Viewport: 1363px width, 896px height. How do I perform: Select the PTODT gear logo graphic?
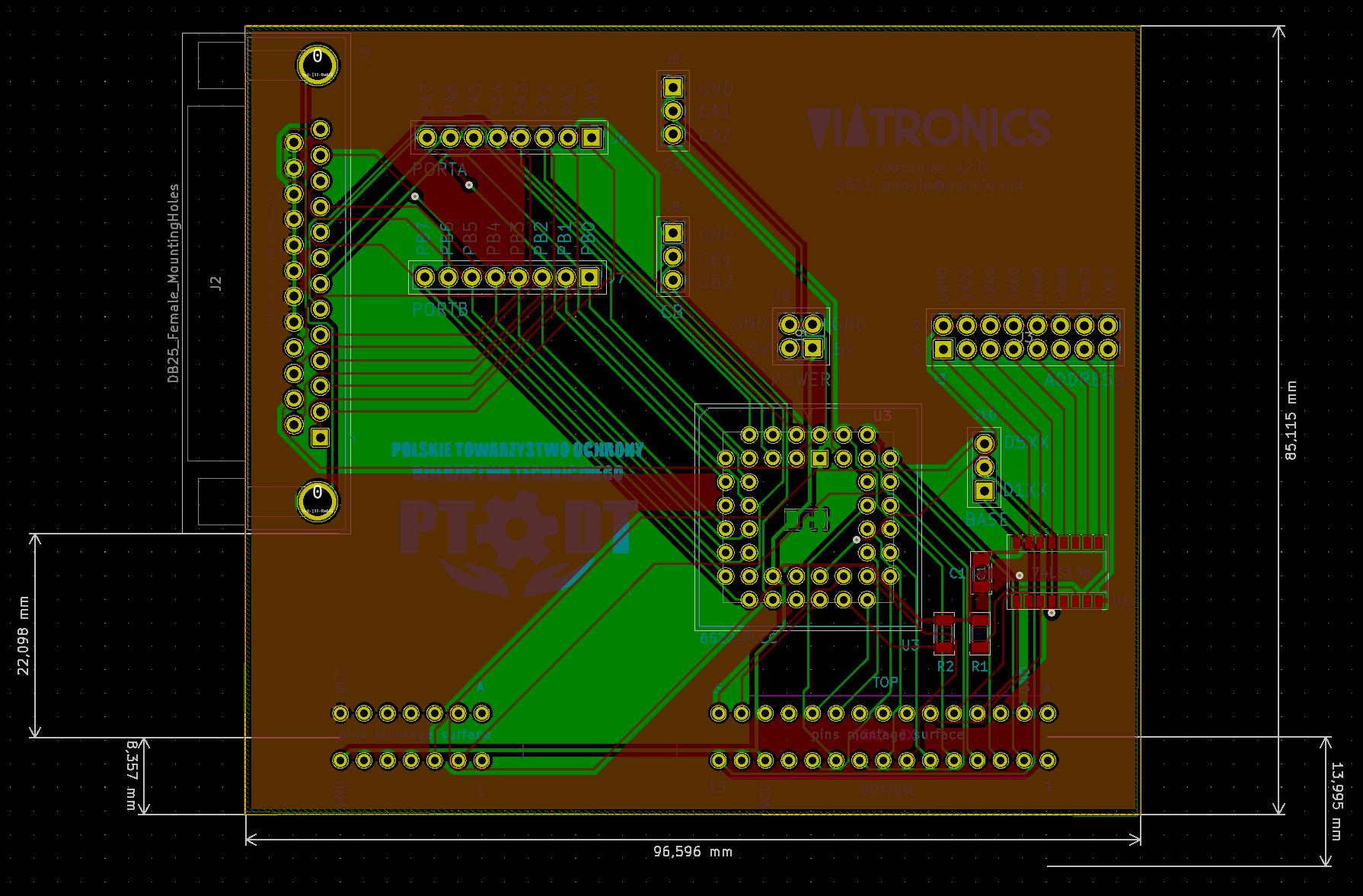[x=516, y=530]
